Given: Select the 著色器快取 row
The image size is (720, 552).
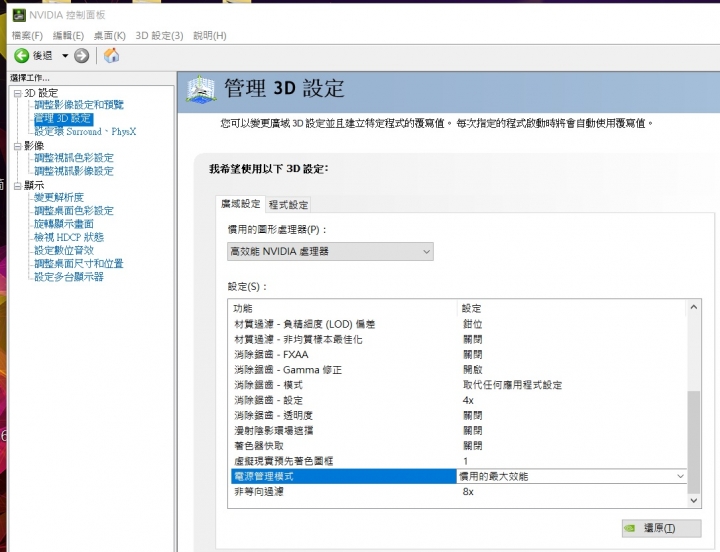Looking at the screenshot, I should tap(458, 446).
